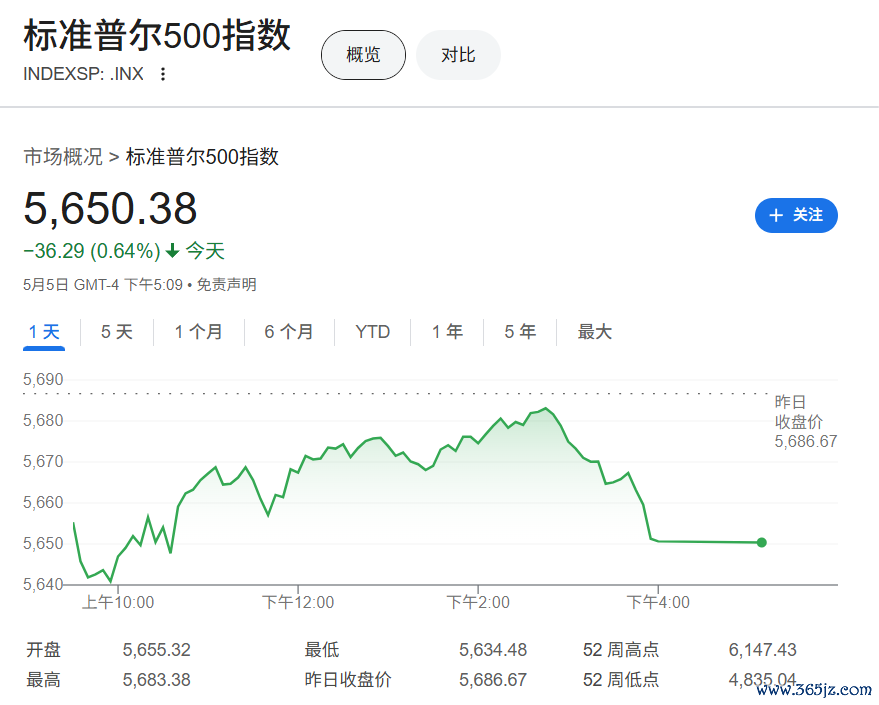This screenshot has height=705, width=879.
Task: Click the 今天 label after the change
Action: pos(205,251)
